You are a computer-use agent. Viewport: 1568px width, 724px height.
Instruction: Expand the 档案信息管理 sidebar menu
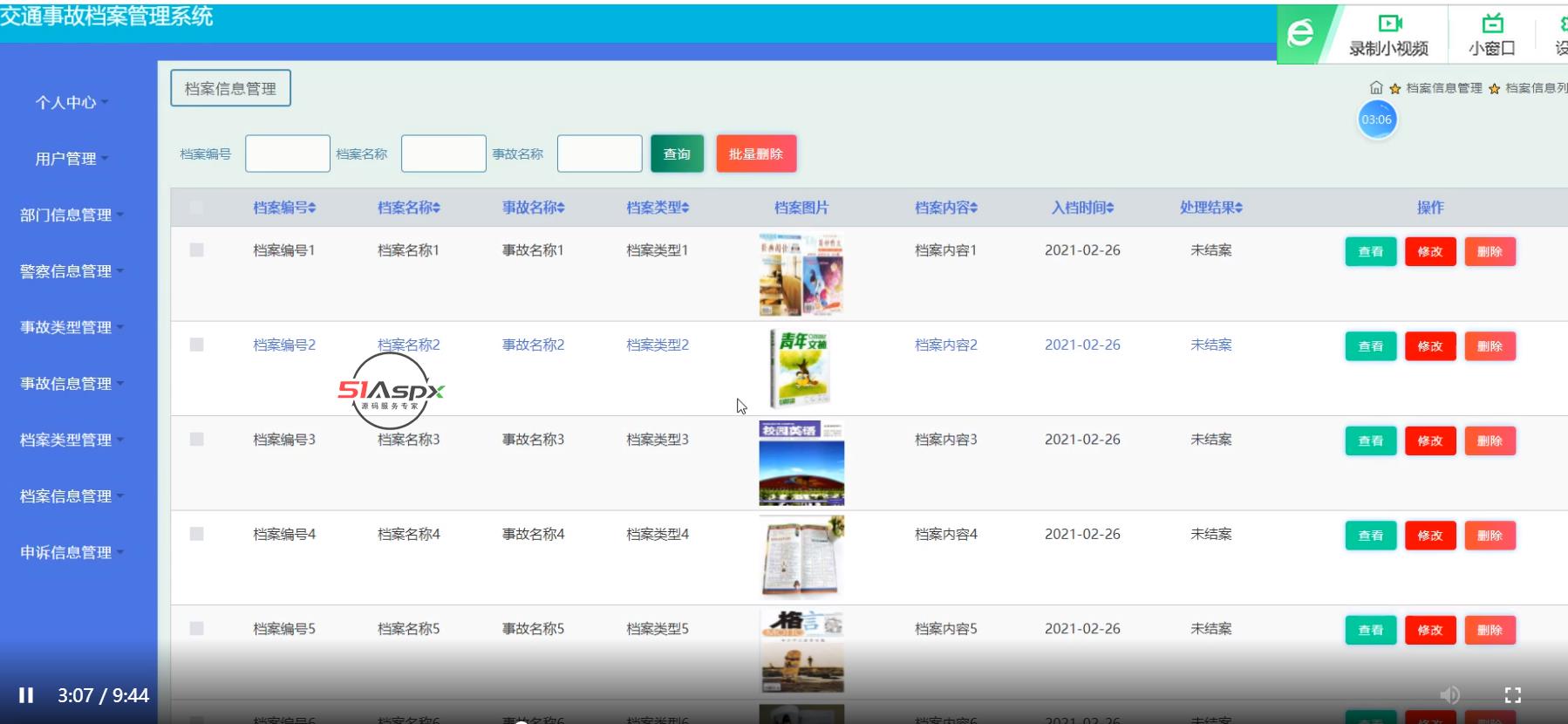tap(72, 496)
